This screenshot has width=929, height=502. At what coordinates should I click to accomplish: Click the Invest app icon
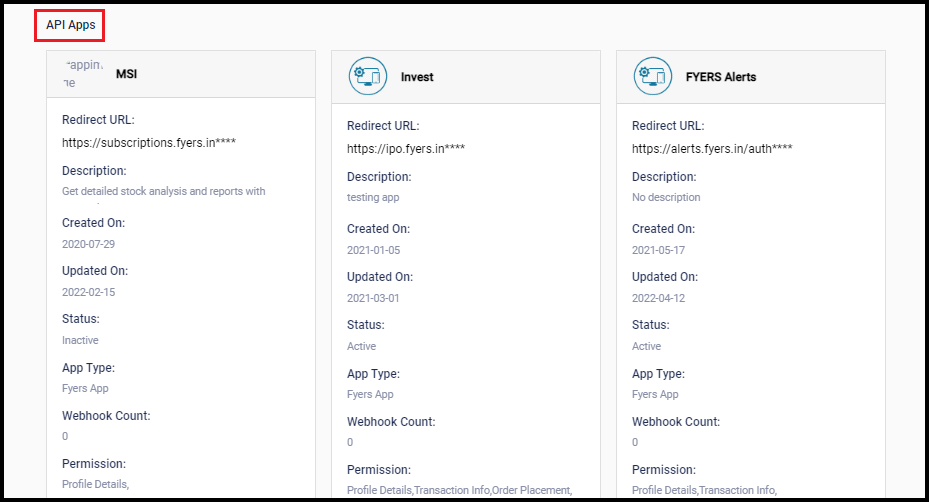click(x=367, y=76)
